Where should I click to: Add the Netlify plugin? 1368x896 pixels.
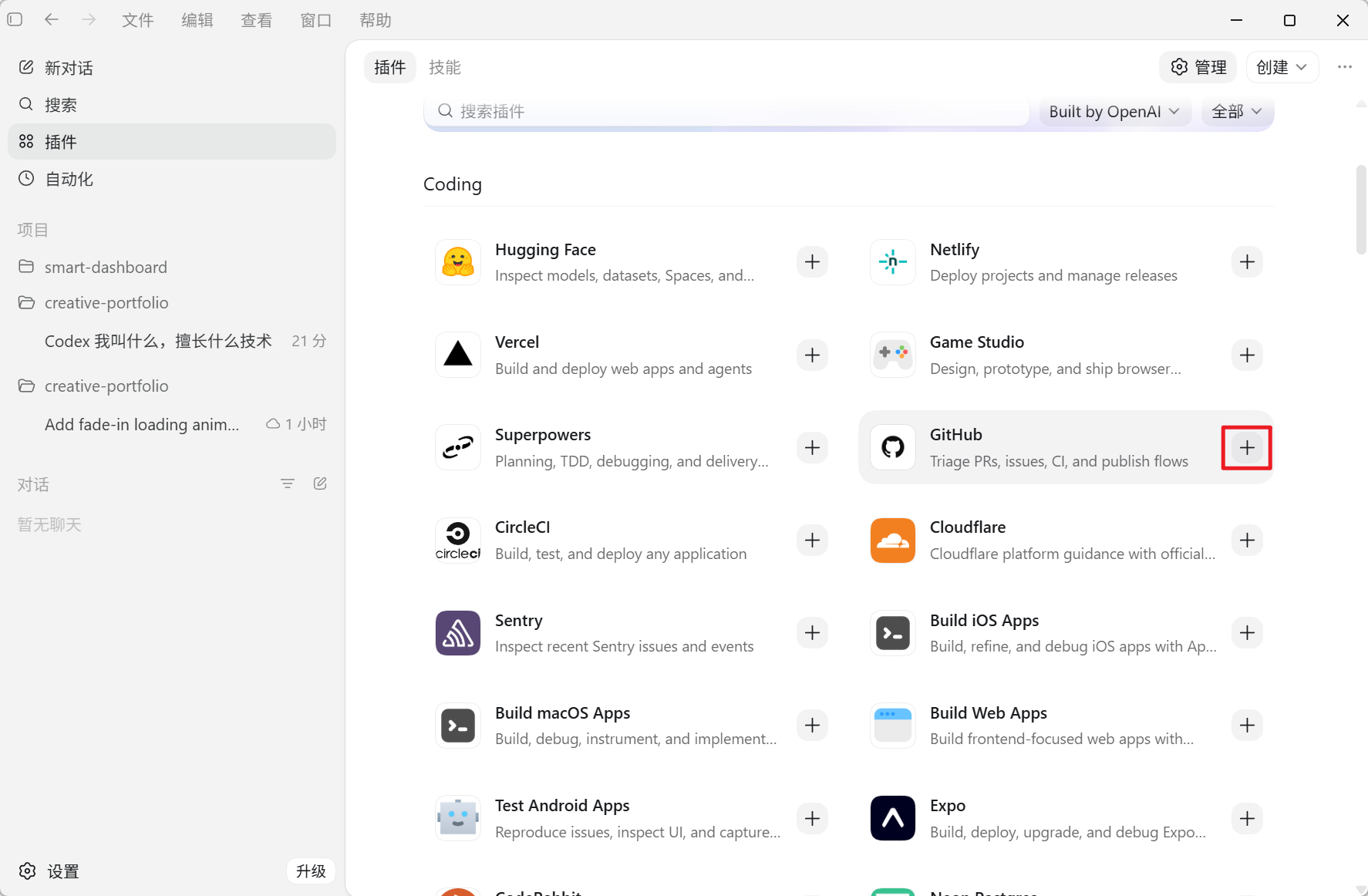(1247, 262)
